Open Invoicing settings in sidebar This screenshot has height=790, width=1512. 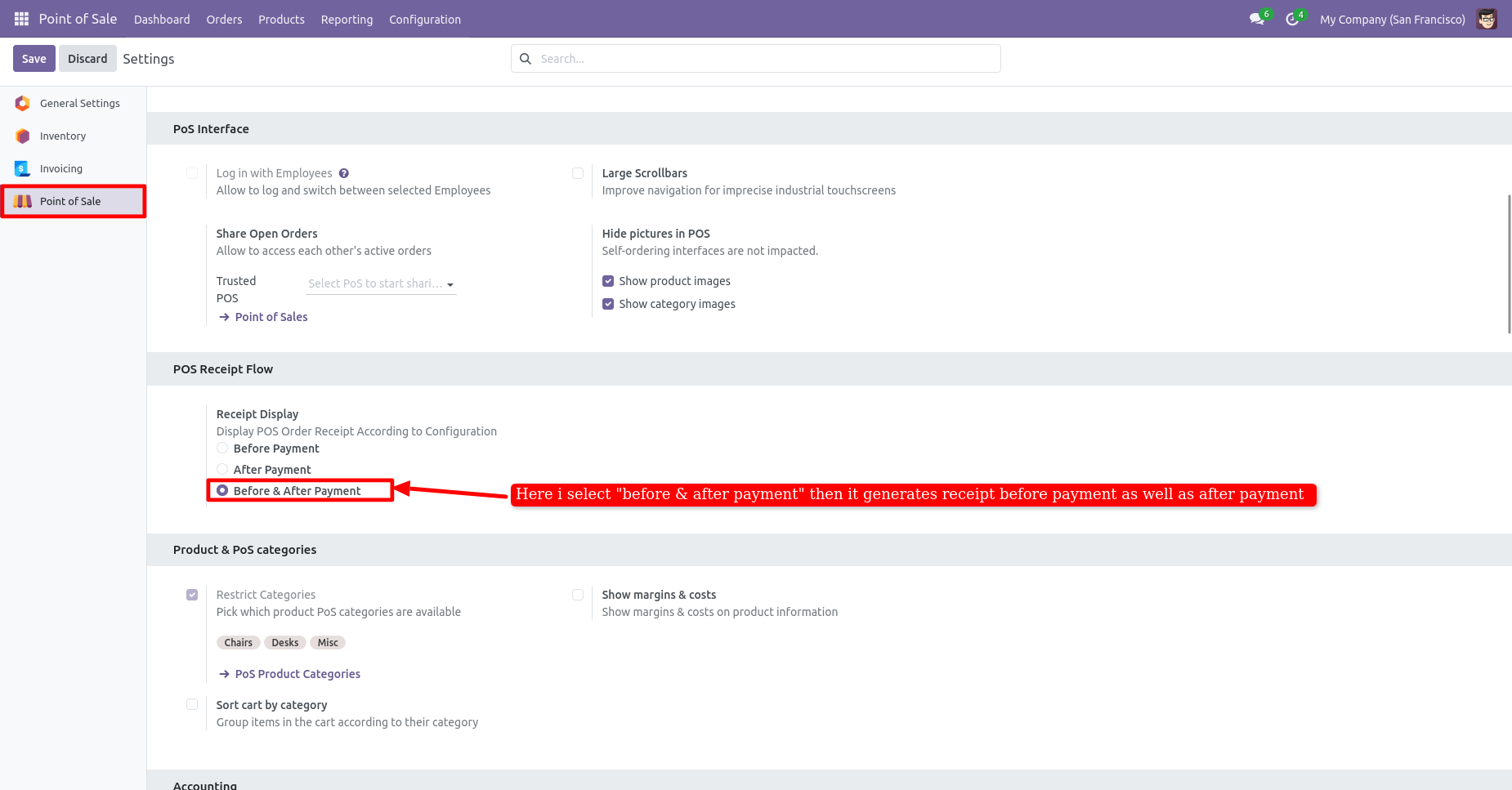point(74,168)
